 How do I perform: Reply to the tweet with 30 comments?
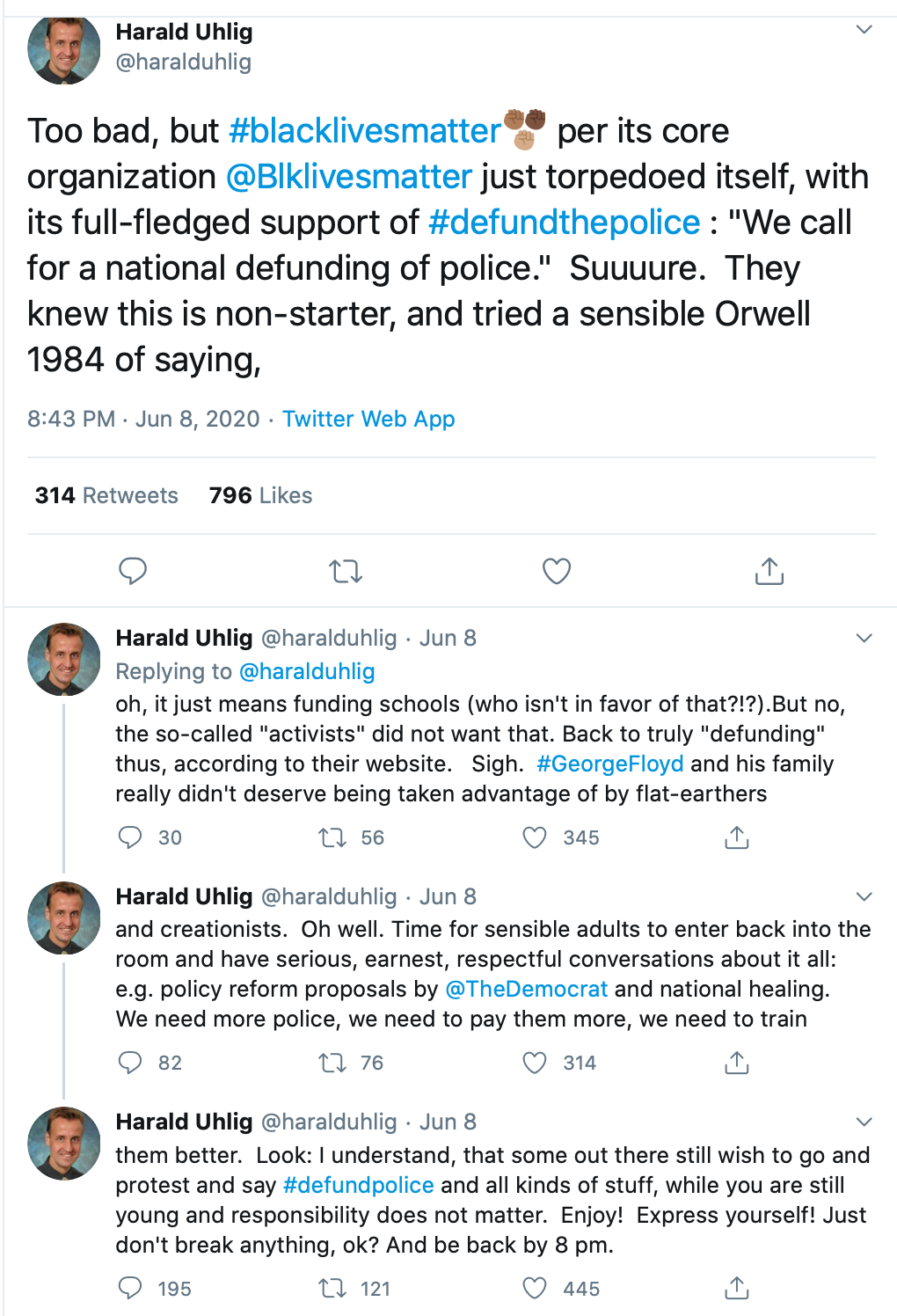130,837
